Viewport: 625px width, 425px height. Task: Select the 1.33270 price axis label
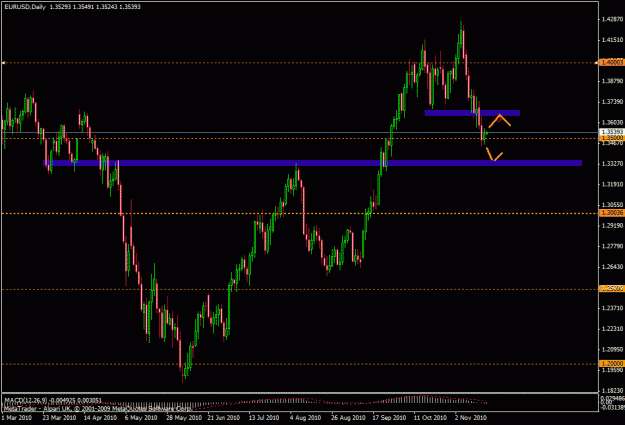[x=612, y=164]
